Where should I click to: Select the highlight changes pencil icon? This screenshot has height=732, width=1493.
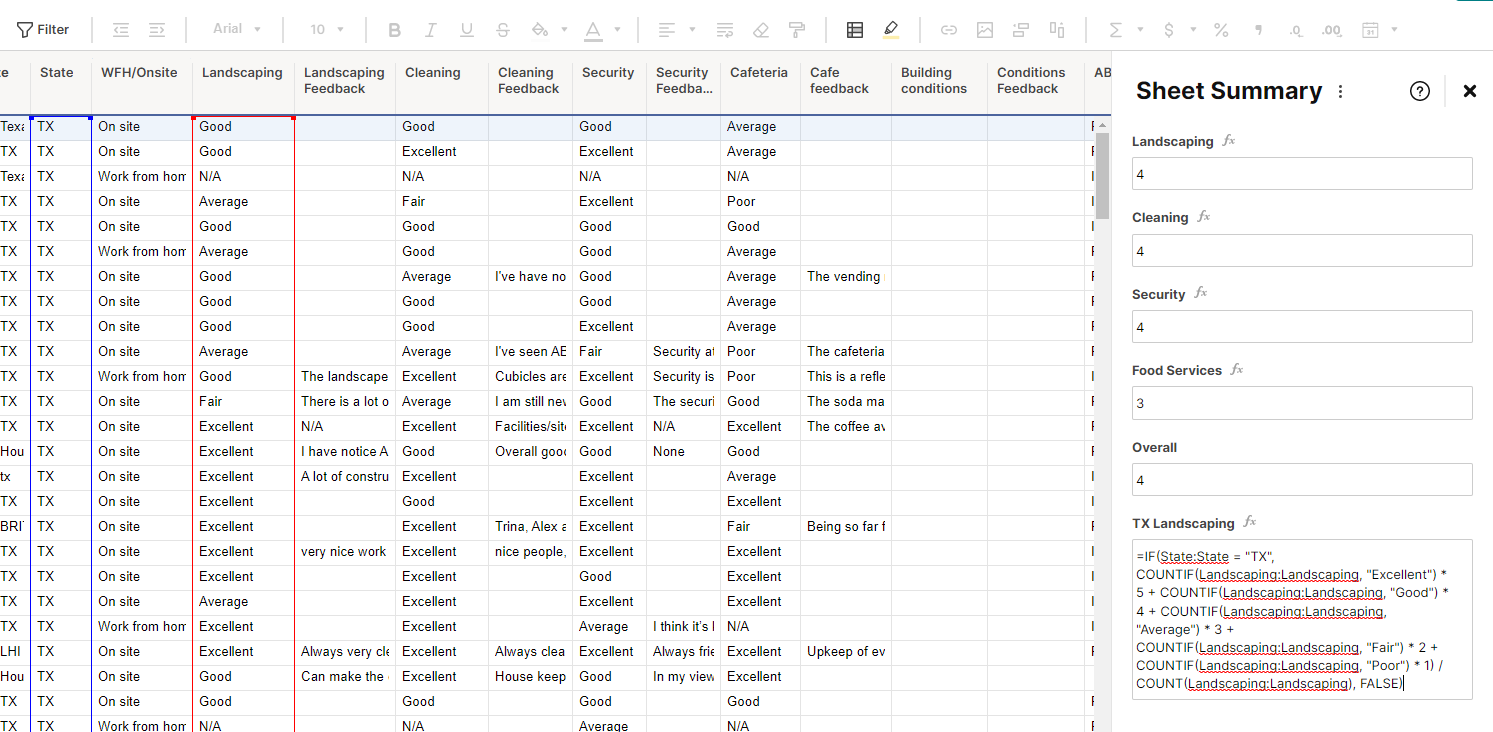point(890,29)
